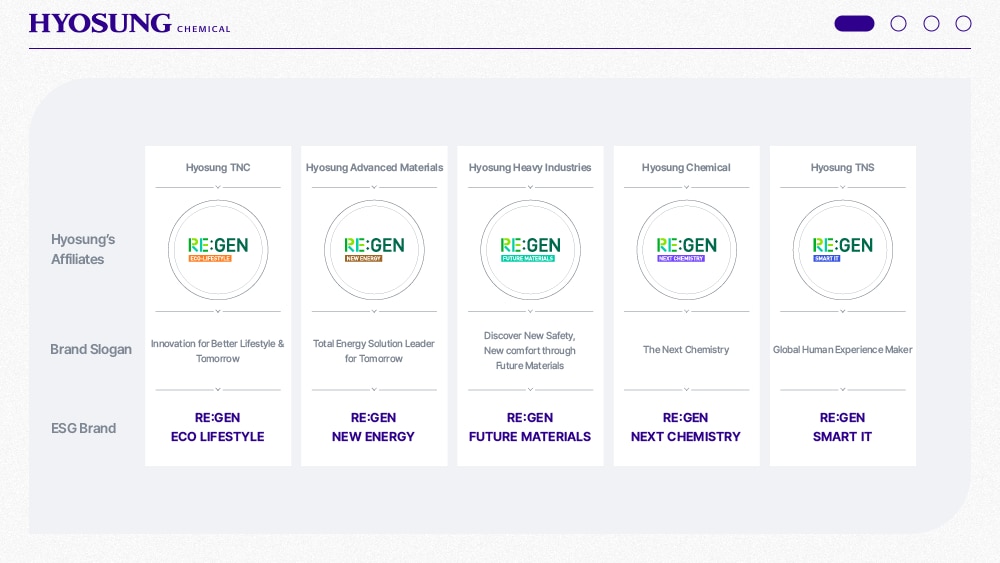Click the RE:GEN Next Chemistry logo circle

pos(686,250)
